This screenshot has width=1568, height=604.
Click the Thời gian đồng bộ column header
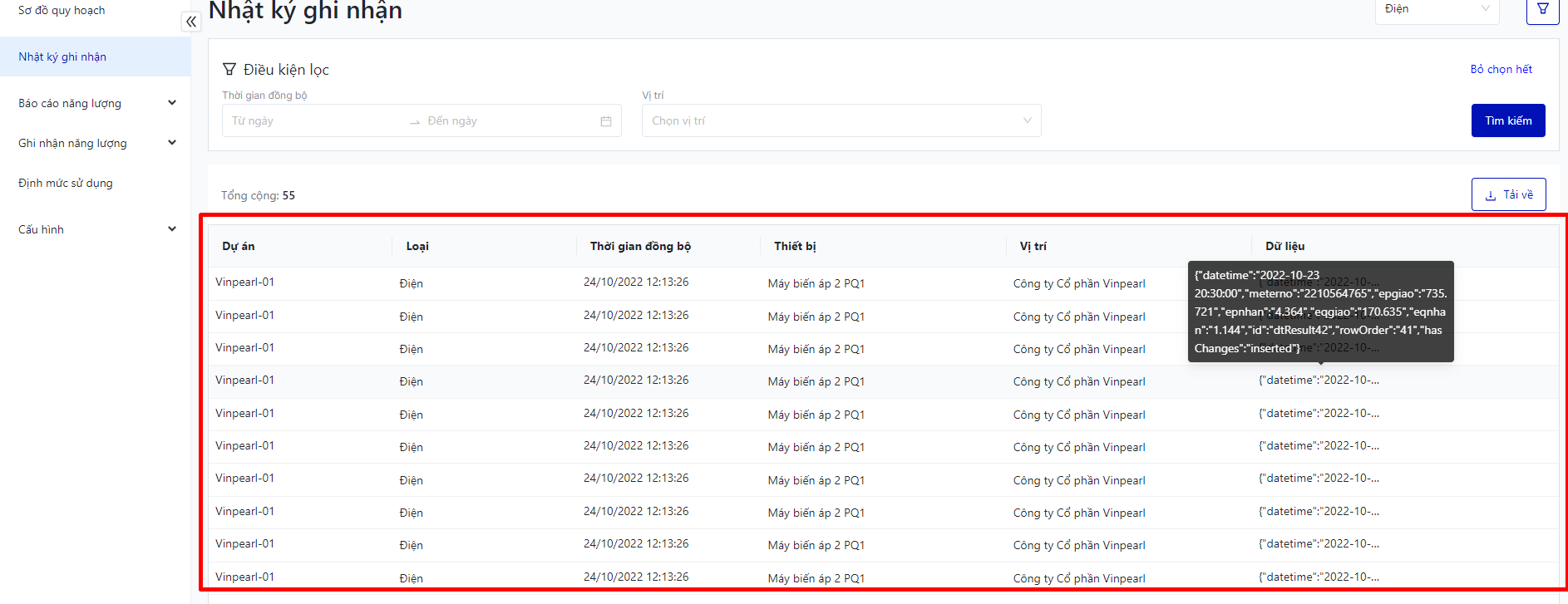640,246
